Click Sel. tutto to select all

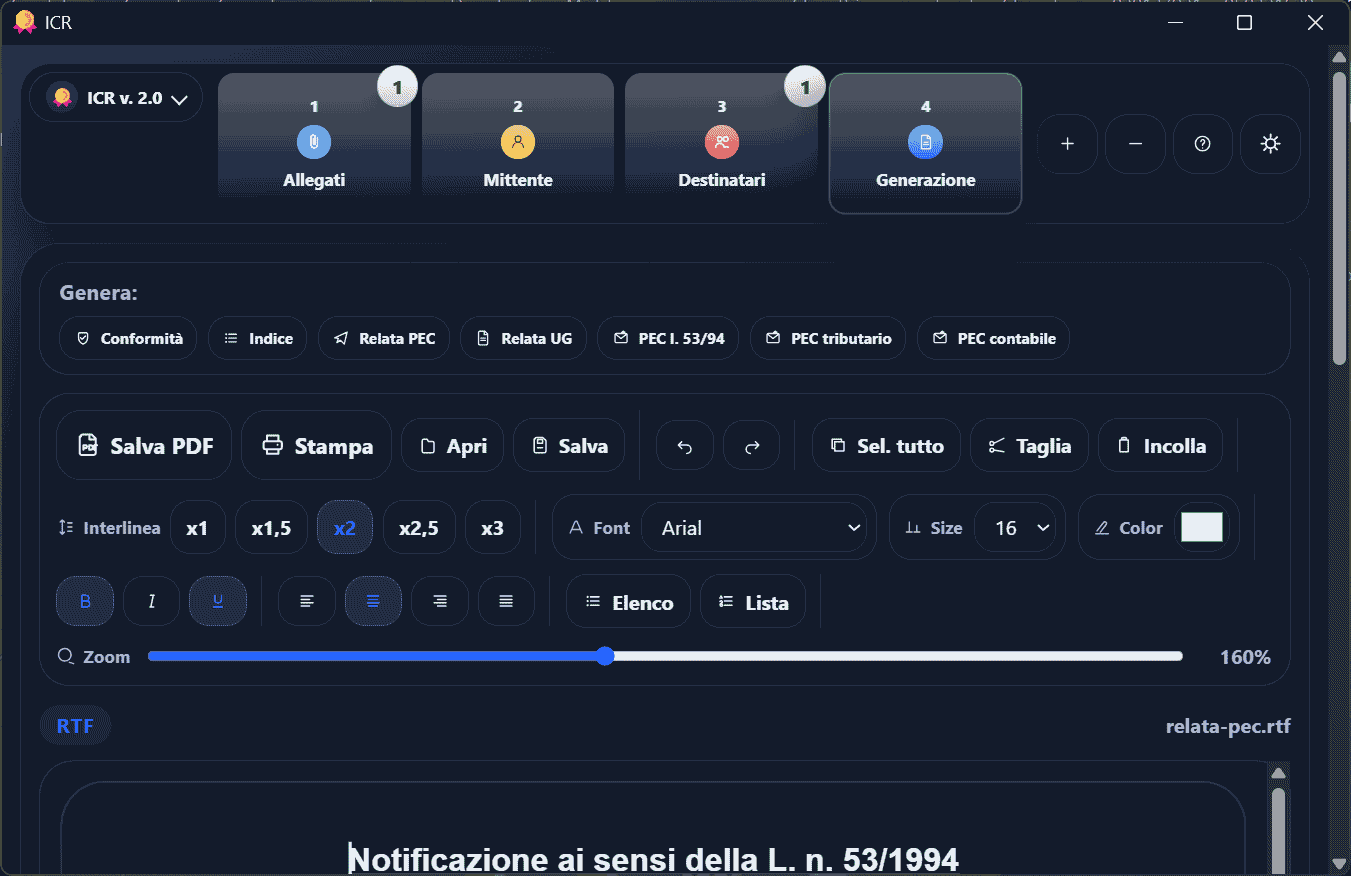point(886,446)
